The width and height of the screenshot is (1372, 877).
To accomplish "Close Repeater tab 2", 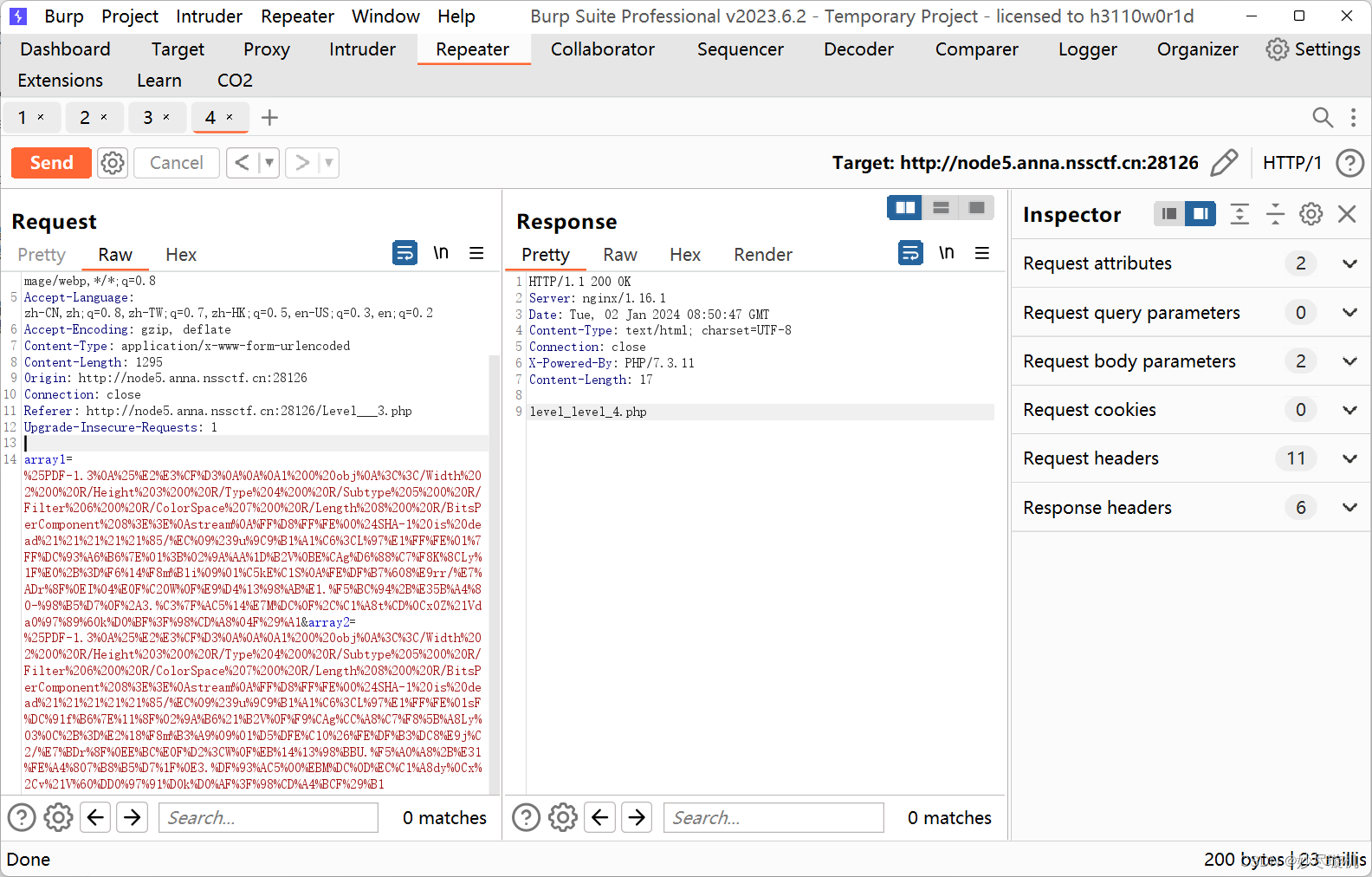I will click(104, 117).
